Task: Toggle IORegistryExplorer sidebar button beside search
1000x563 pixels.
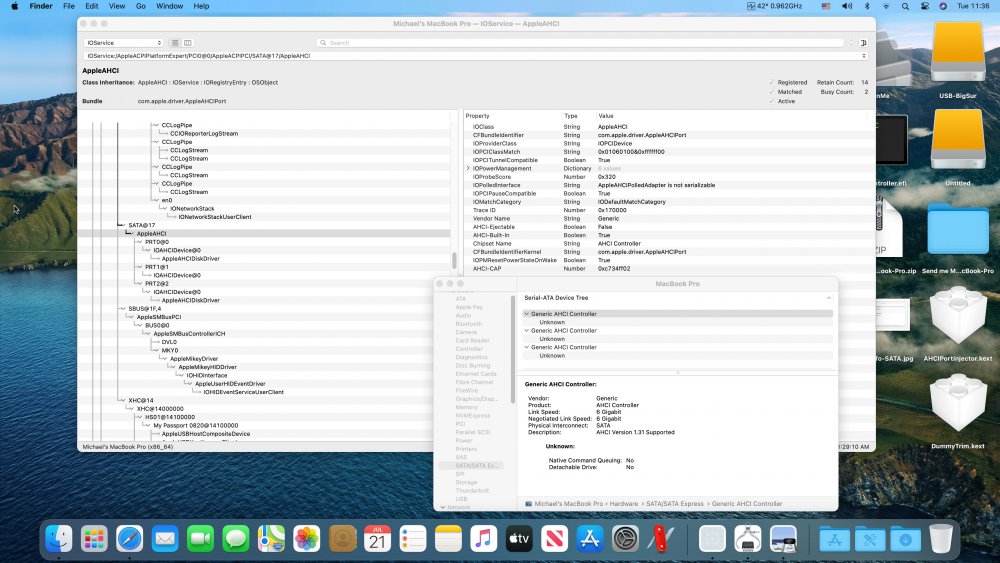Action: (x=863, y=43)
